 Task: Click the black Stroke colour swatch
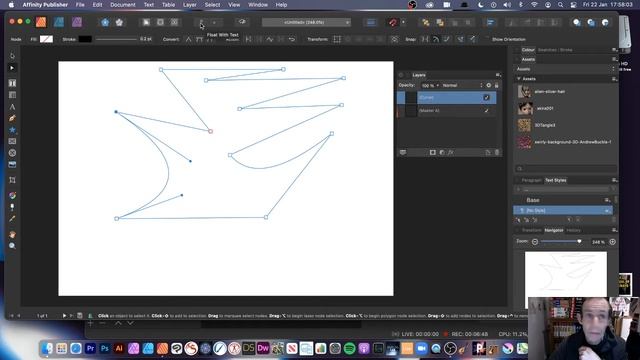85,39
